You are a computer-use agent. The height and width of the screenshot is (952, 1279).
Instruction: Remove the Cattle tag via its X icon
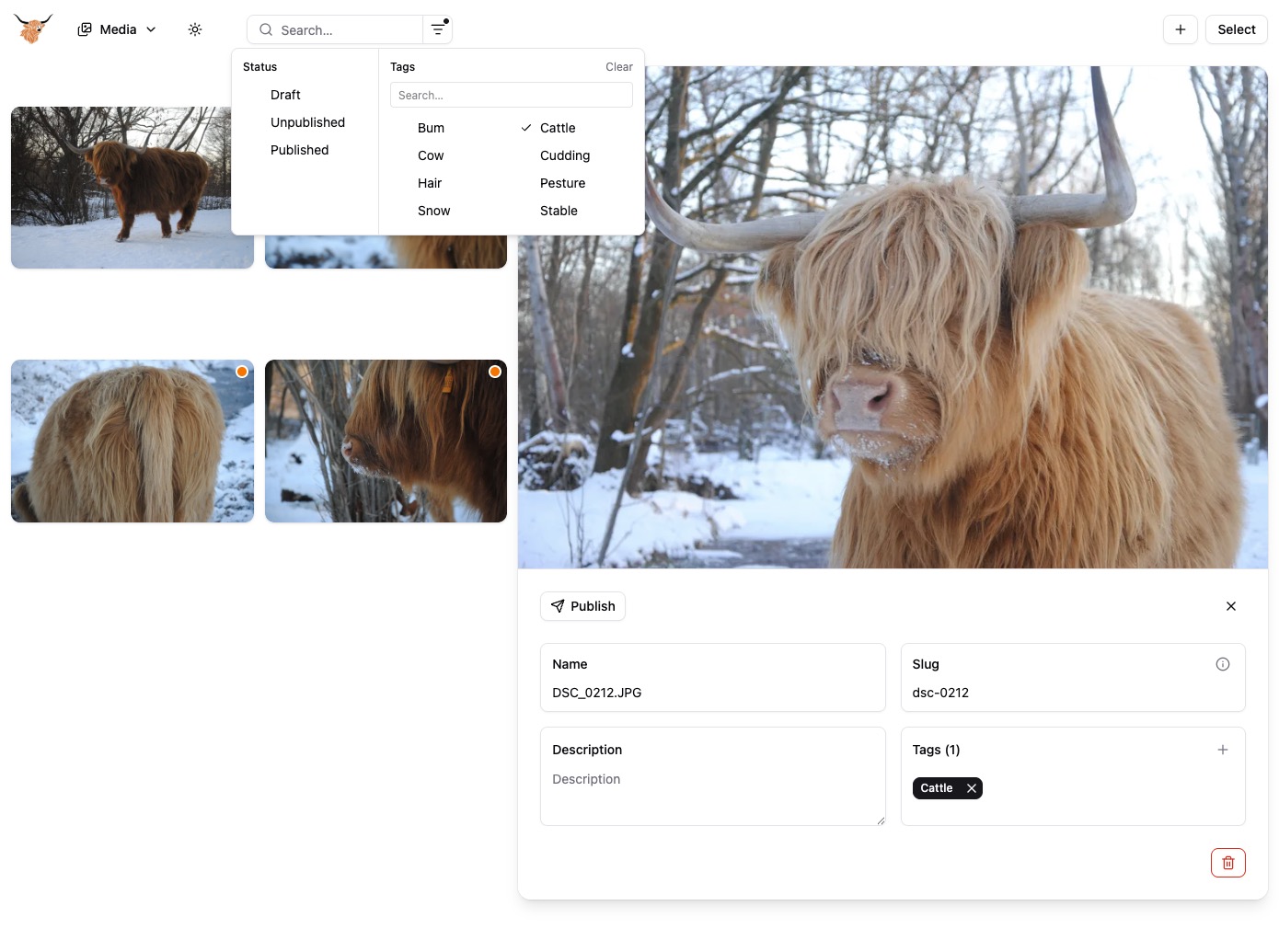pos(971,788)
